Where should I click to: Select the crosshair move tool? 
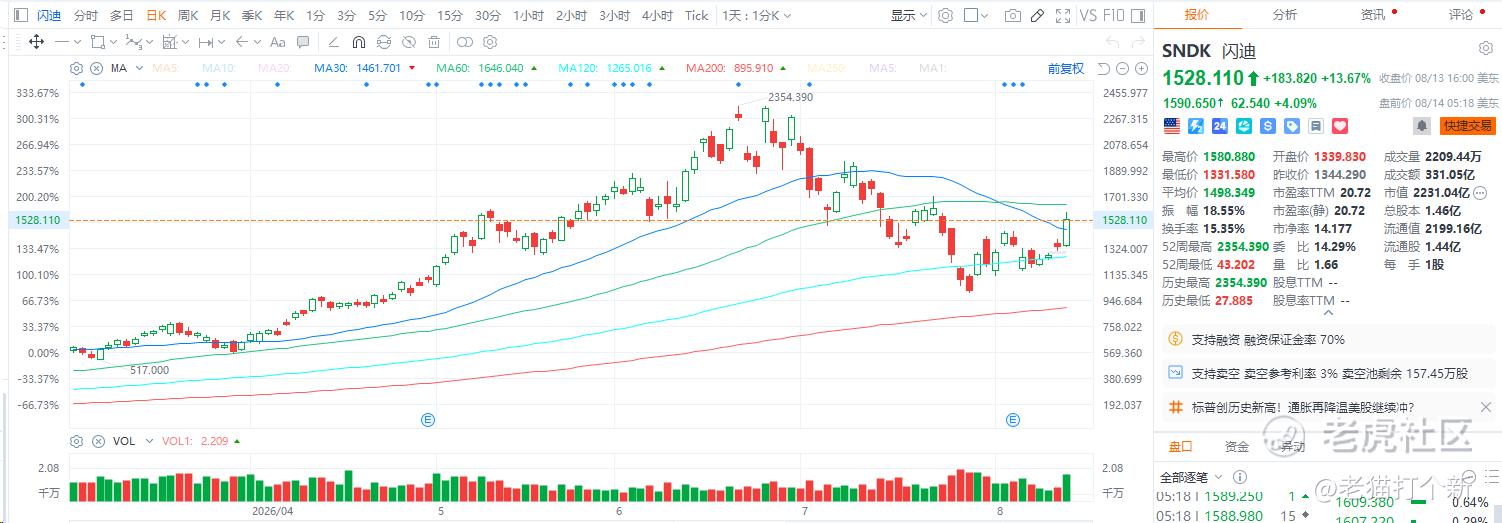tap(36, 42)
